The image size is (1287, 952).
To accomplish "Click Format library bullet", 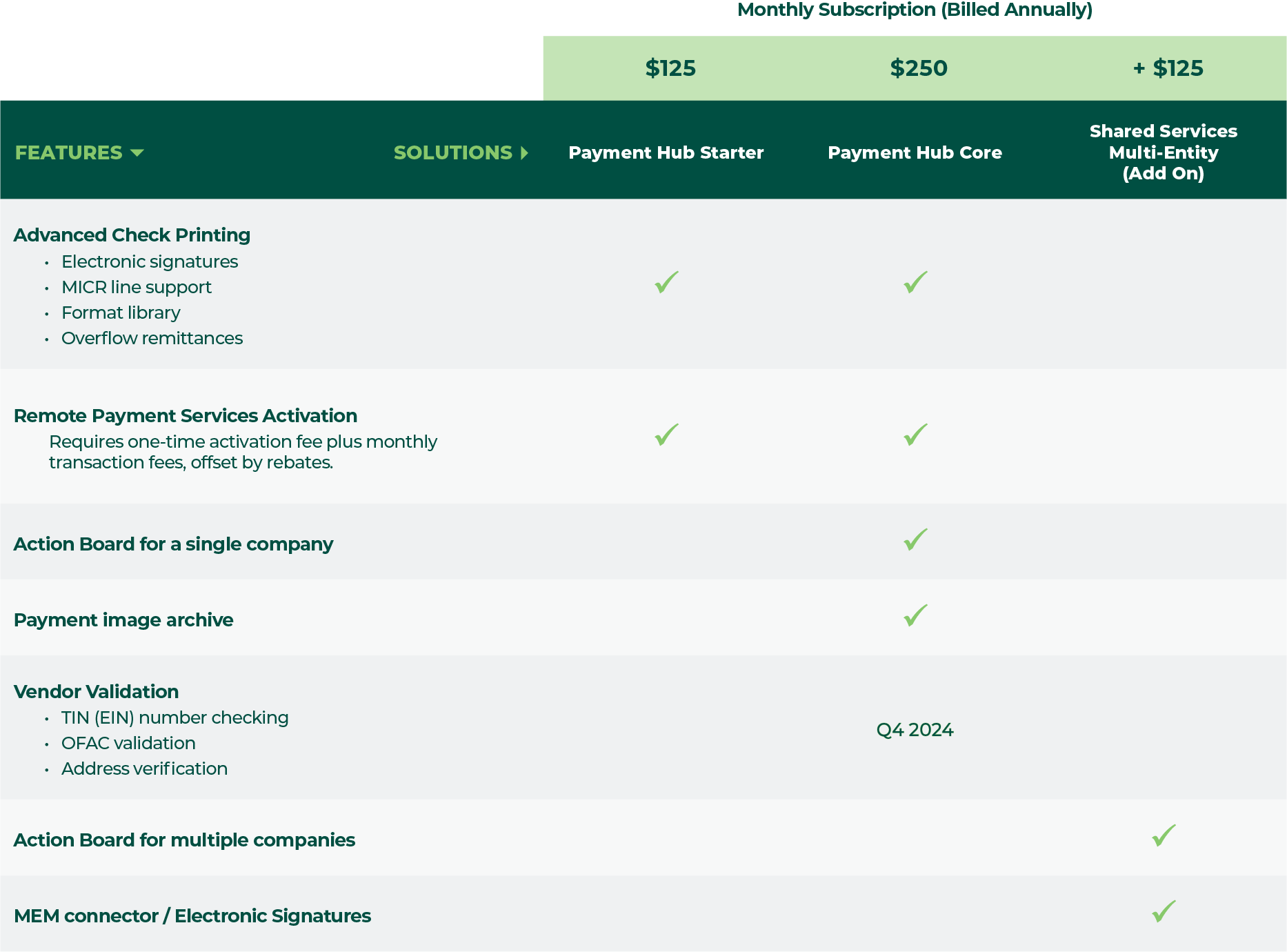I will click(121, 313).
